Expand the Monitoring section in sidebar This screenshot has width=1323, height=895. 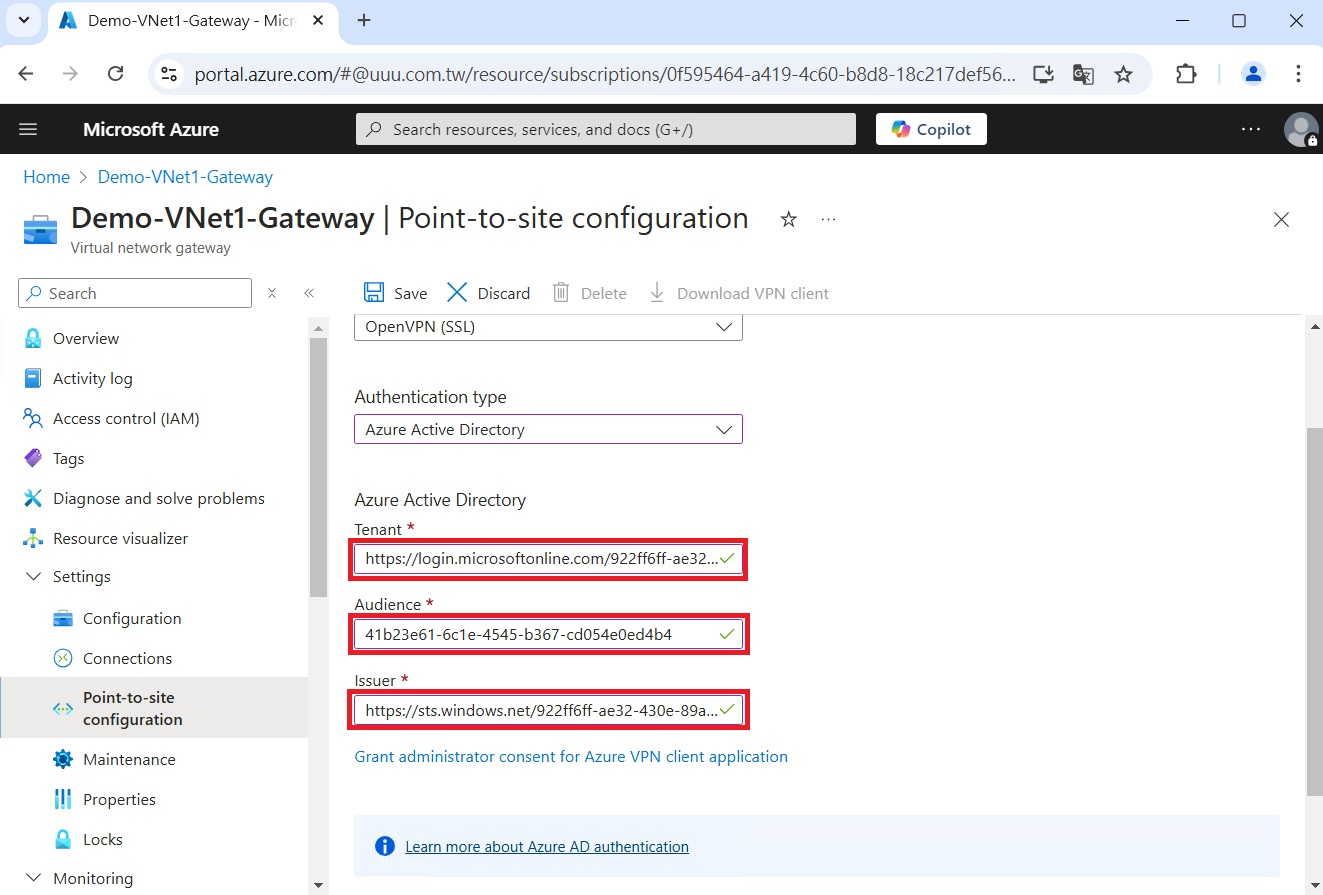34,878
